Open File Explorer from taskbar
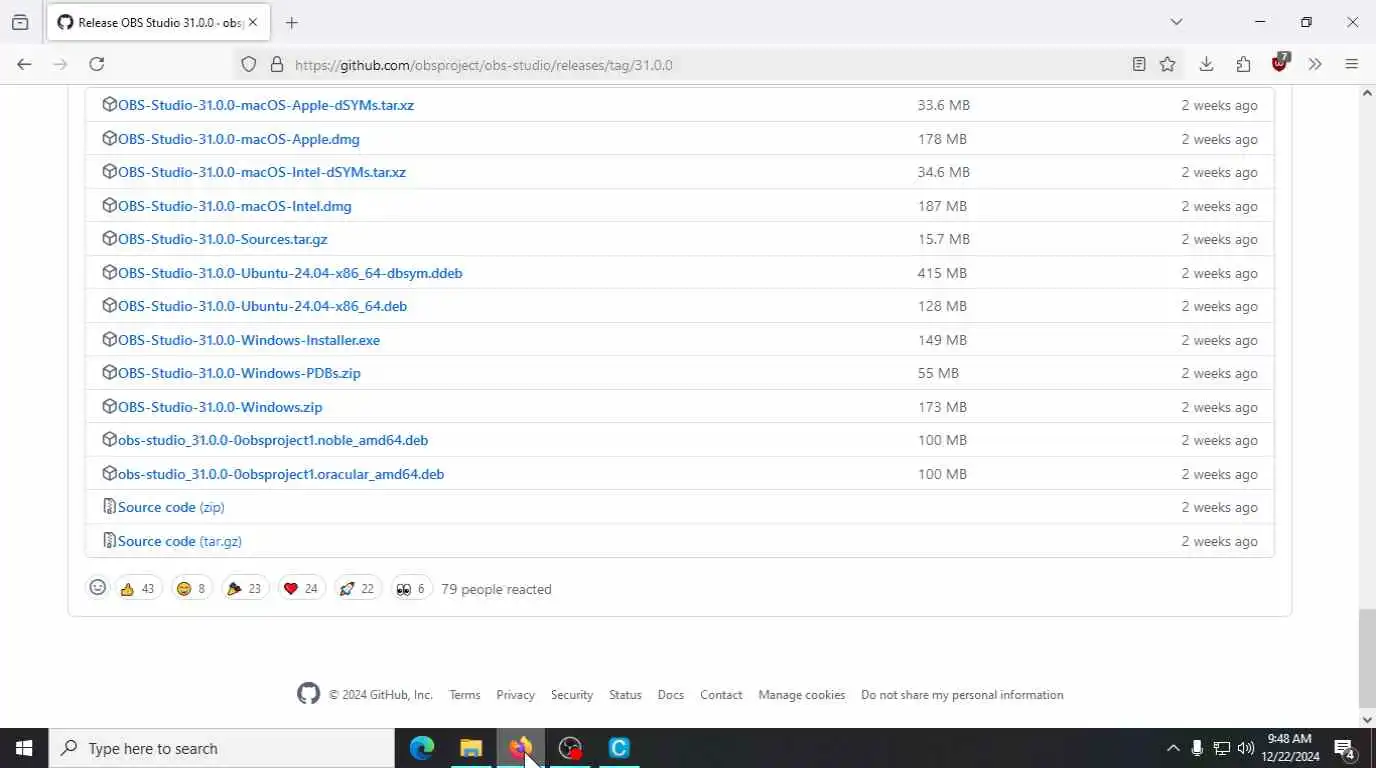Screen dimensions: 1376x768 click(471, 748)
